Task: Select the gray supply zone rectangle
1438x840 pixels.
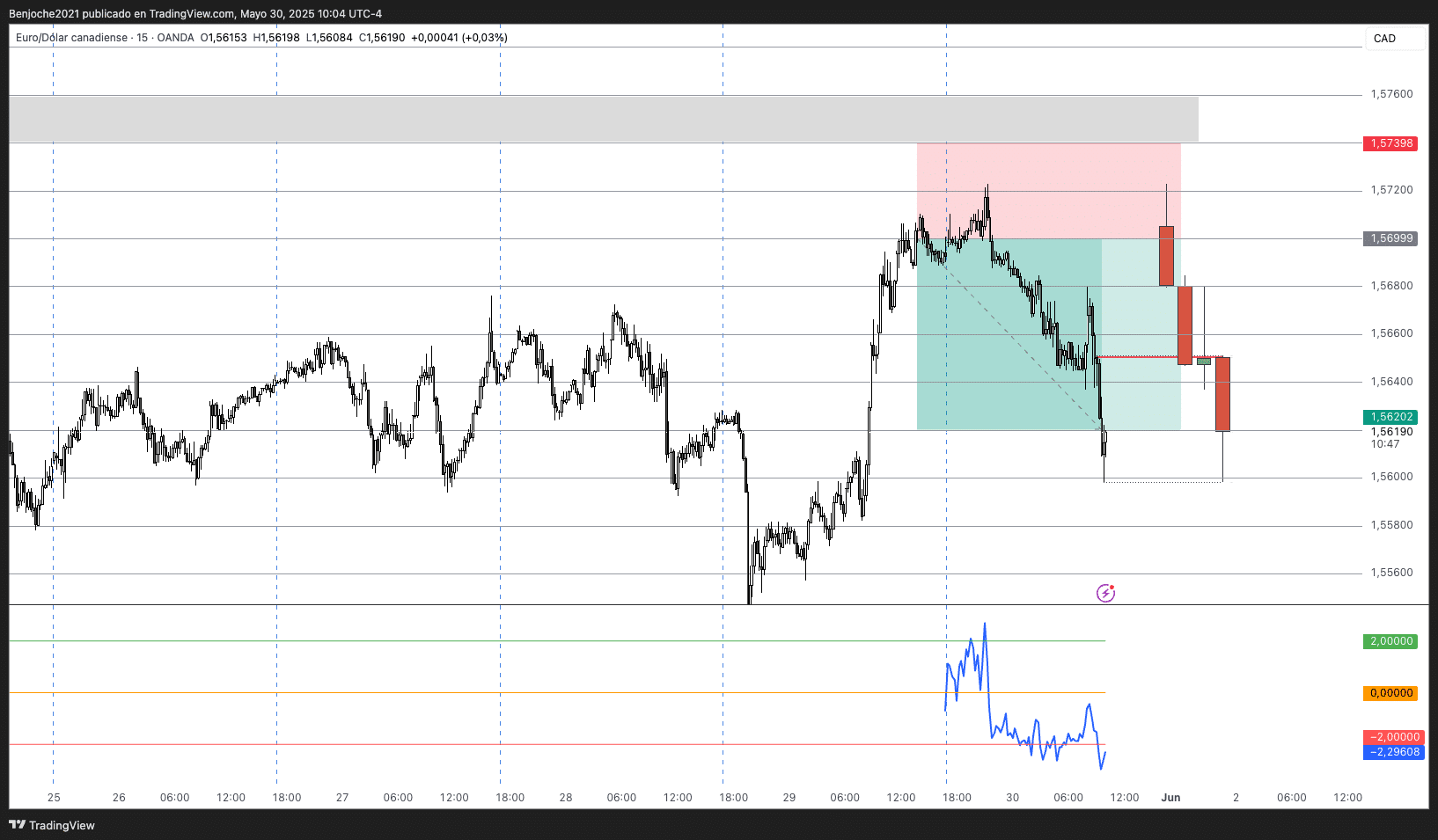Action: pos(528,119)
